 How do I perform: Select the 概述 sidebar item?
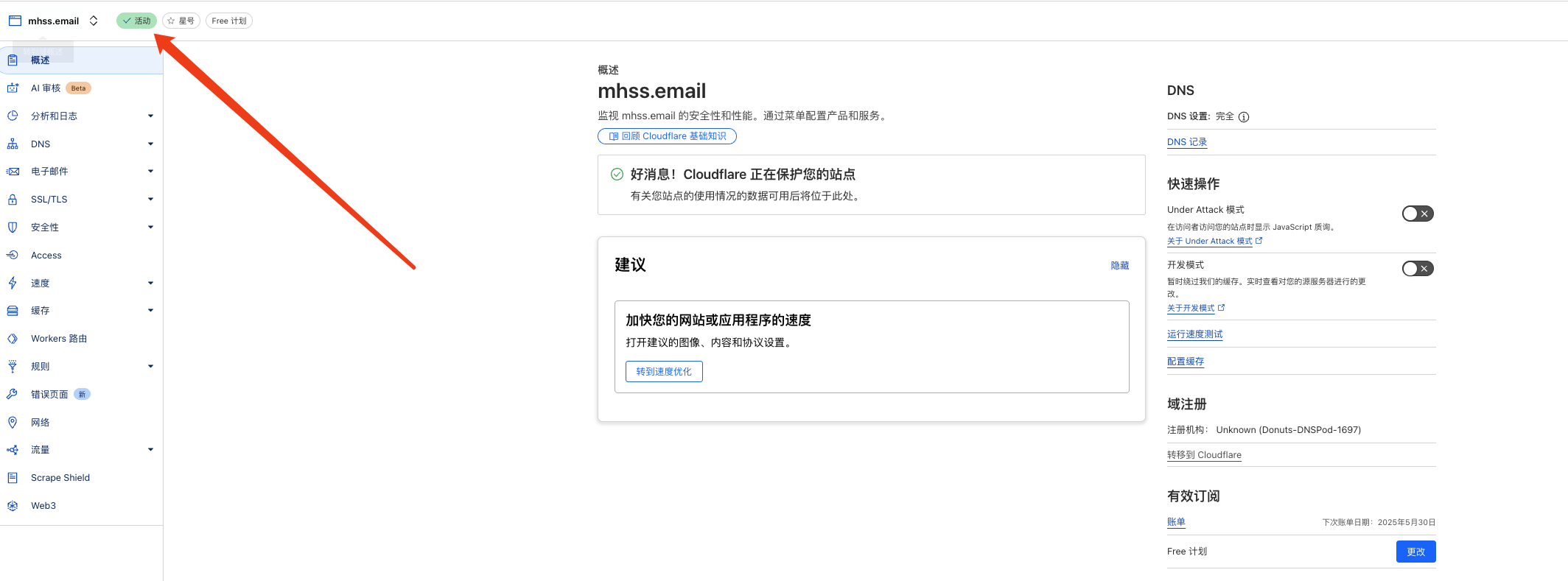coord(81,60)
